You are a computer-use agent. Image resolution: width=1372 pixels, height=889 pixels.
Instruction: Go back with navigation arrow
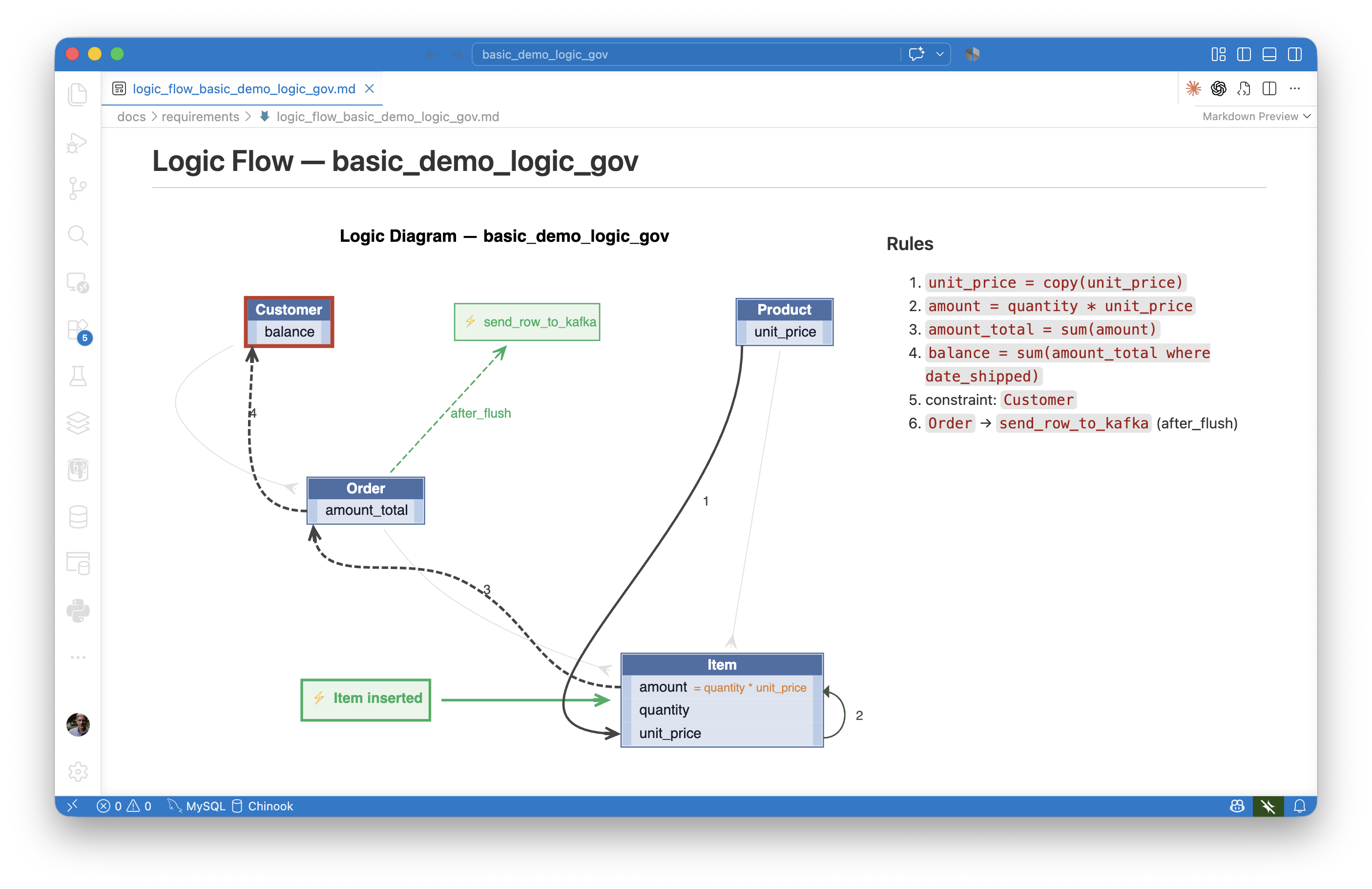point(431,54)
